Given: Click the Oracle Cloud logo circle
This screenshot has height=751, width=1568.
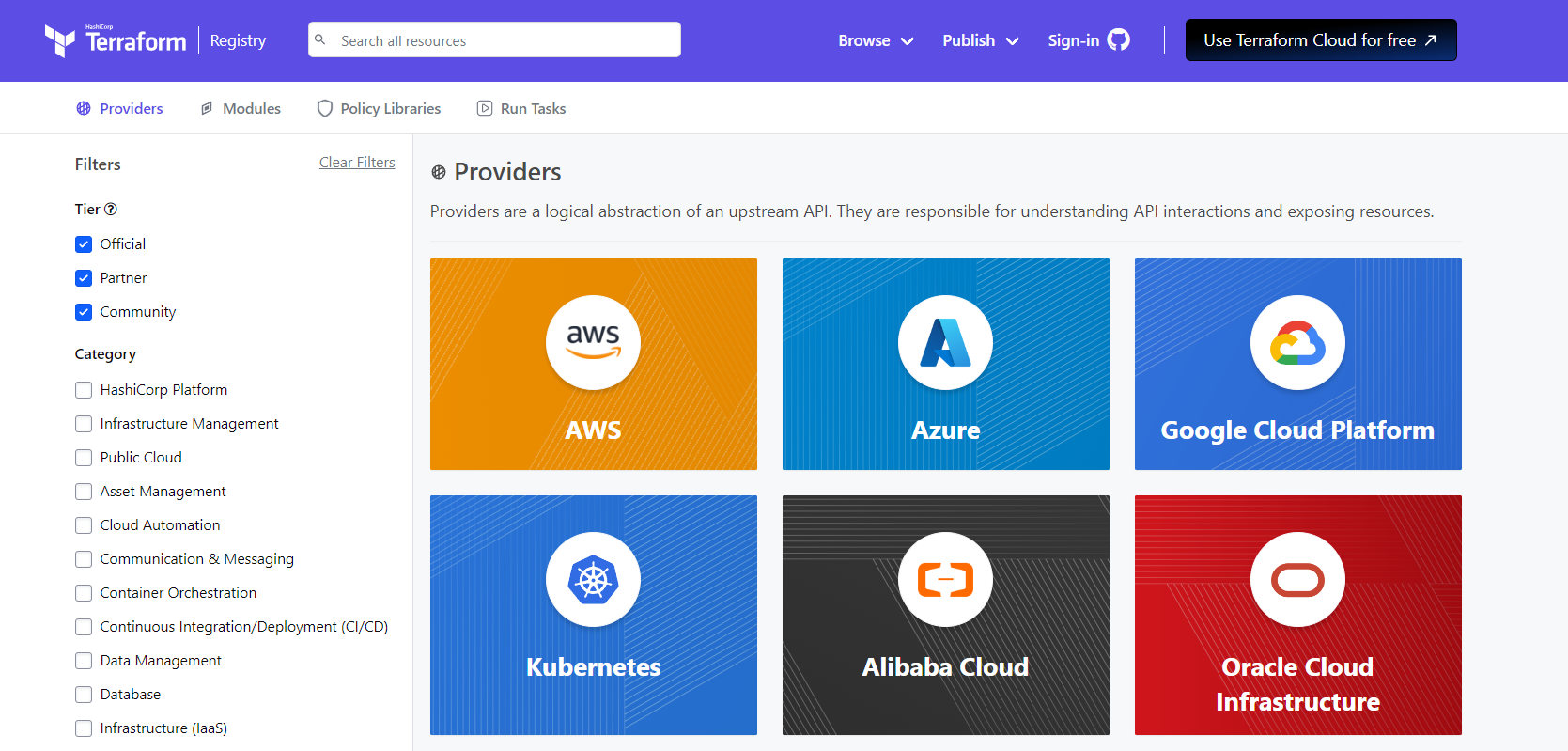Looking at the screenshot, I should coord(1297,580).
